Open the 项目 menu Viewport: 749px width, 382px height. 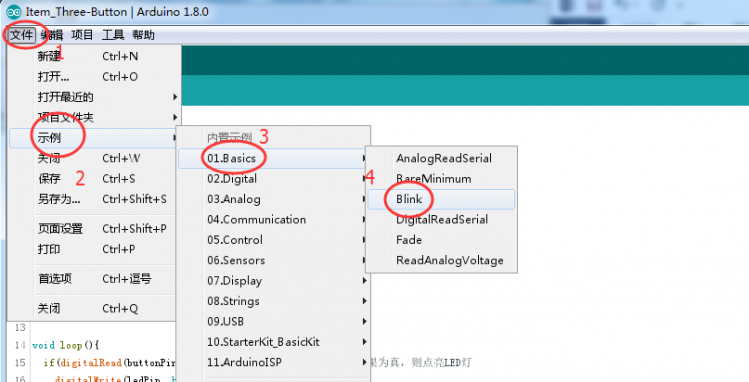click(x=82, y=35)
